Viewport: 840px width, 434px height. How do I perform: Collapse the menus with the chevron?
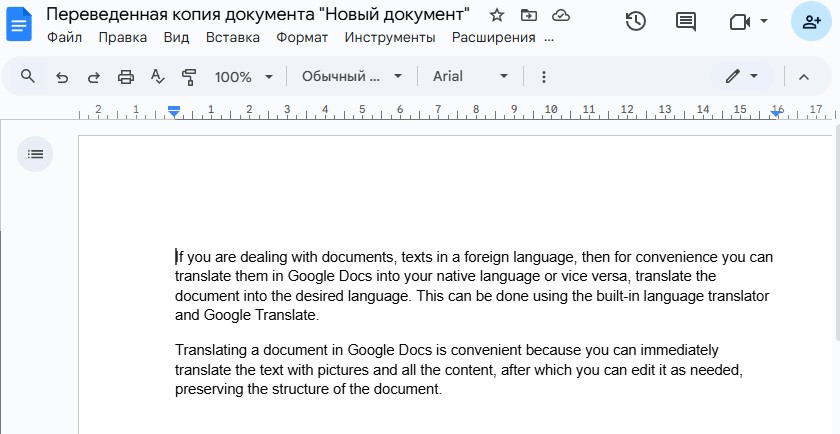pyautogui.click(x=804, y=77)
